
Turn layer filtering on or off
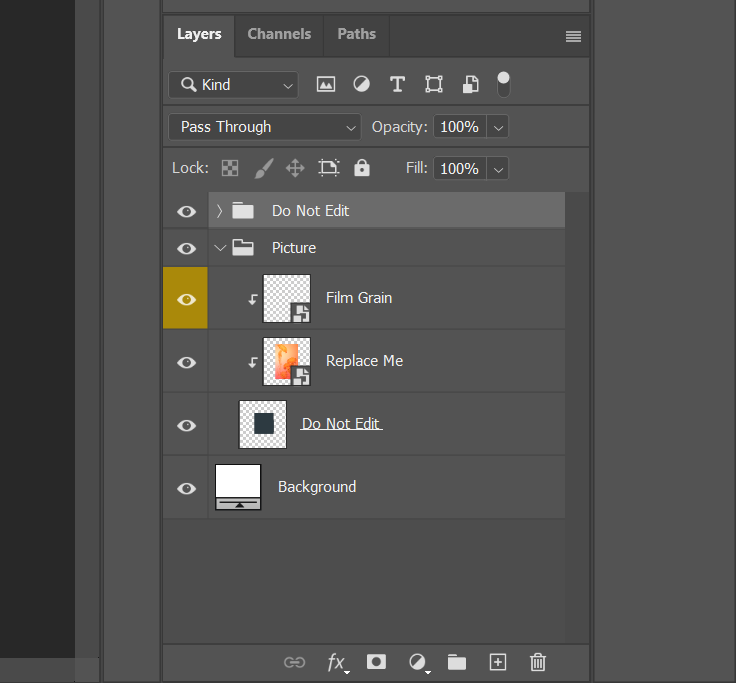(x=503, y=84)
